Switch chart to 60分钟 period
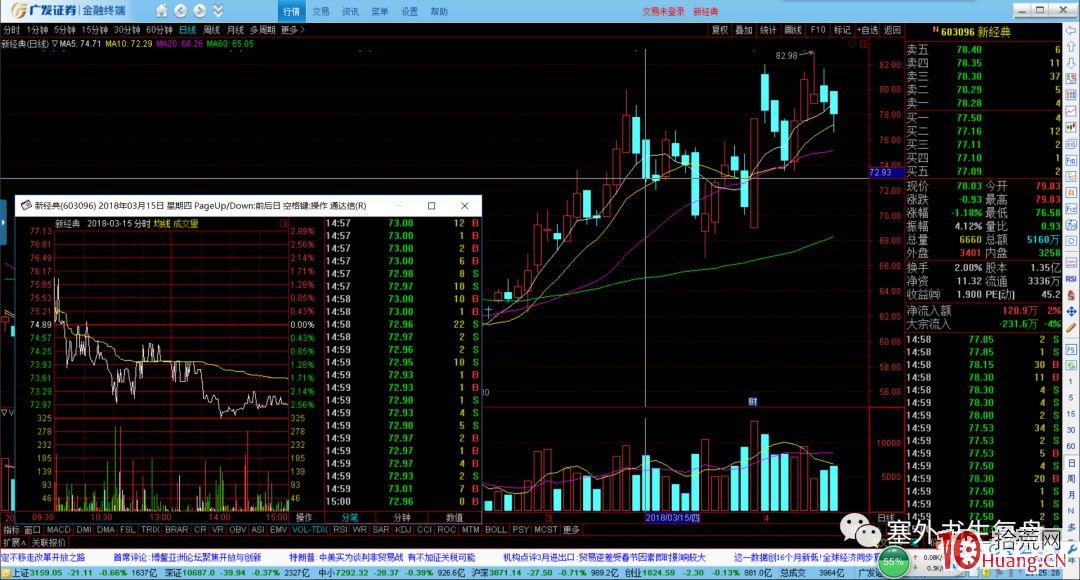Screen dimensions: 1080x580 159,30
